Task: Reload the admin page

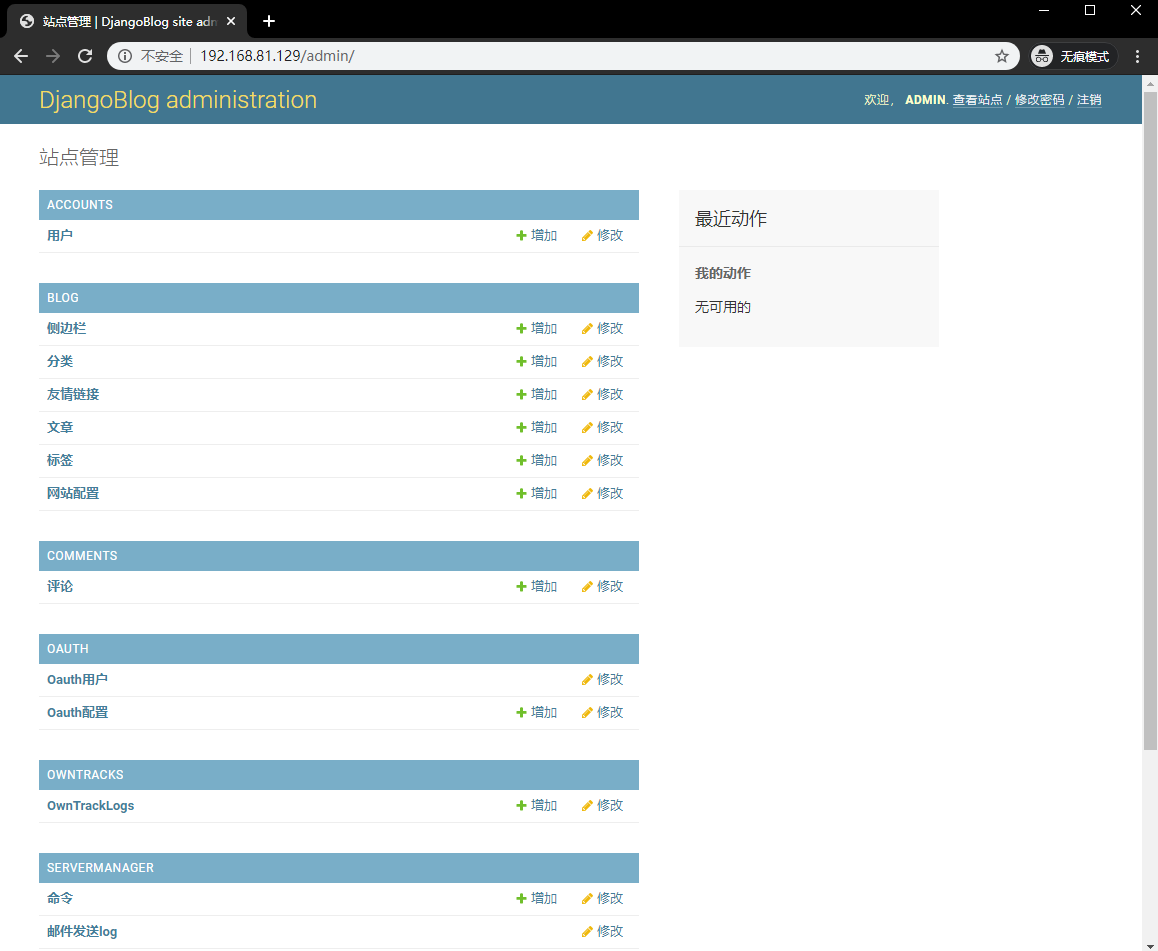Action: (x=85, y=56)
